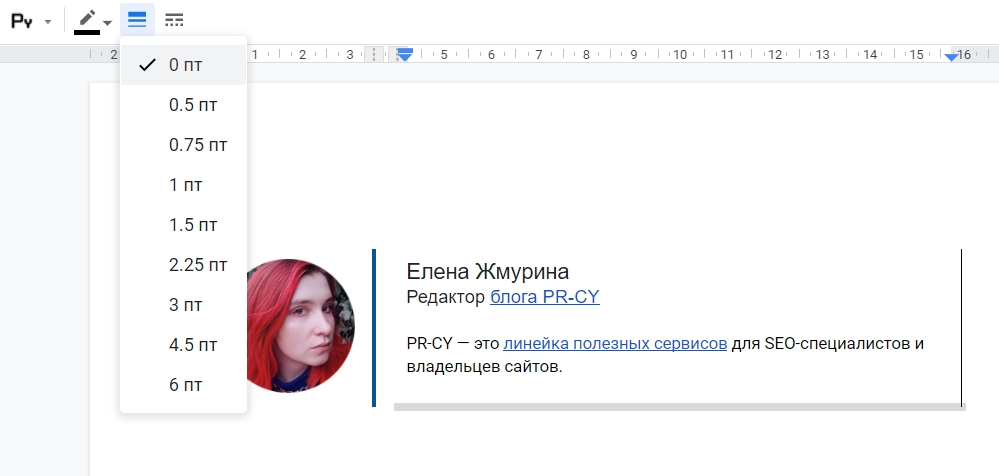Select 0 пт border width
Viewport: 999px width, 476px height.
point(183,65)
